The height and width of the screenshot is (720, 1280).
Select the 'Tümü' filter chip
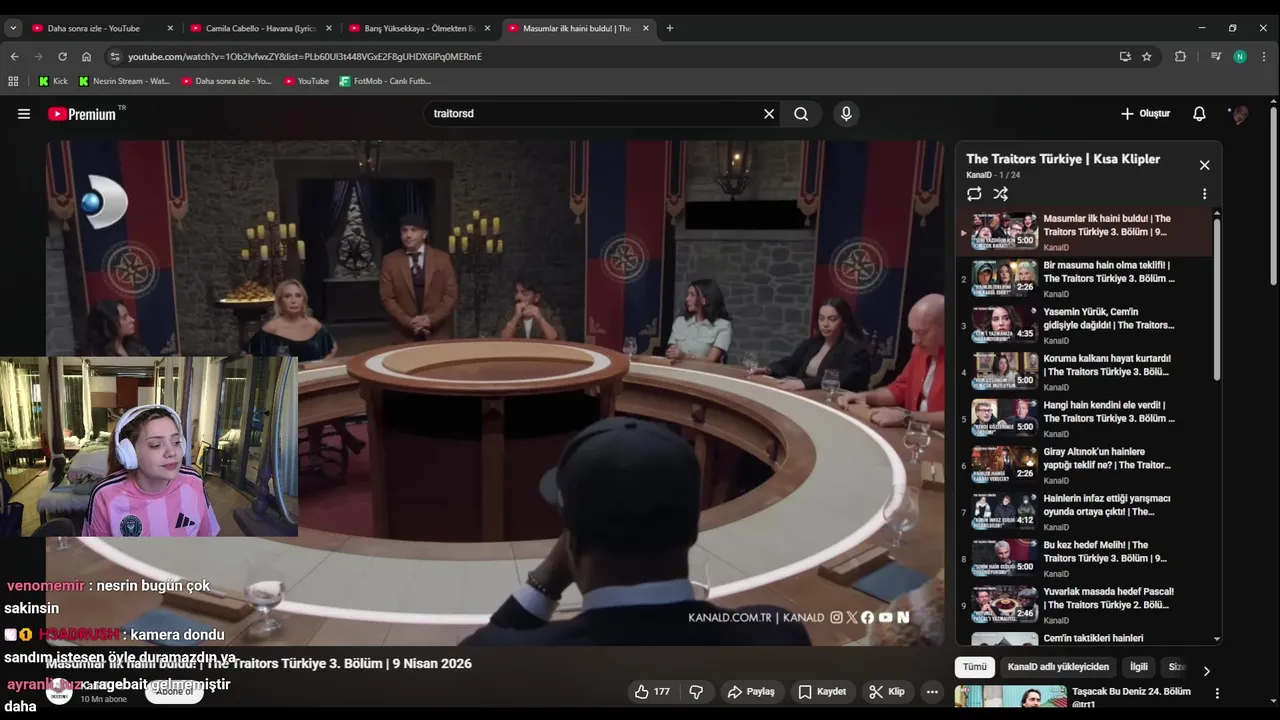pyautogui.click(x=974, y=667)
